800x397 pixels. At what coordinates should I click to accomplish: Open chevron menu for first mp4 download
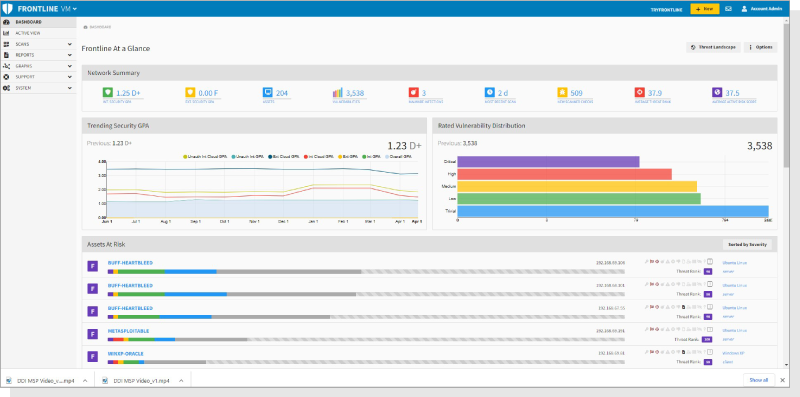coord(85,381)
